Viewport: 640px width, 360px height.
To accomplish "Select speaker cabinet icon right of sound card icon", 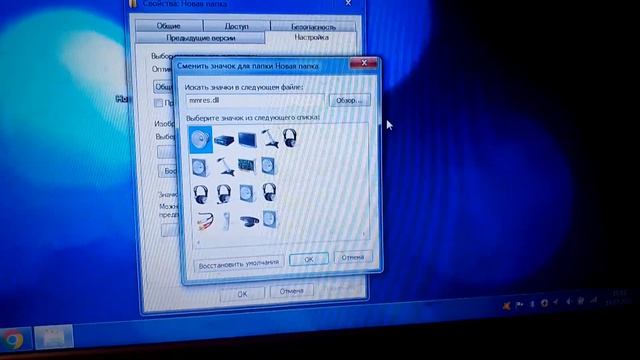I will [x=269, y=166].
